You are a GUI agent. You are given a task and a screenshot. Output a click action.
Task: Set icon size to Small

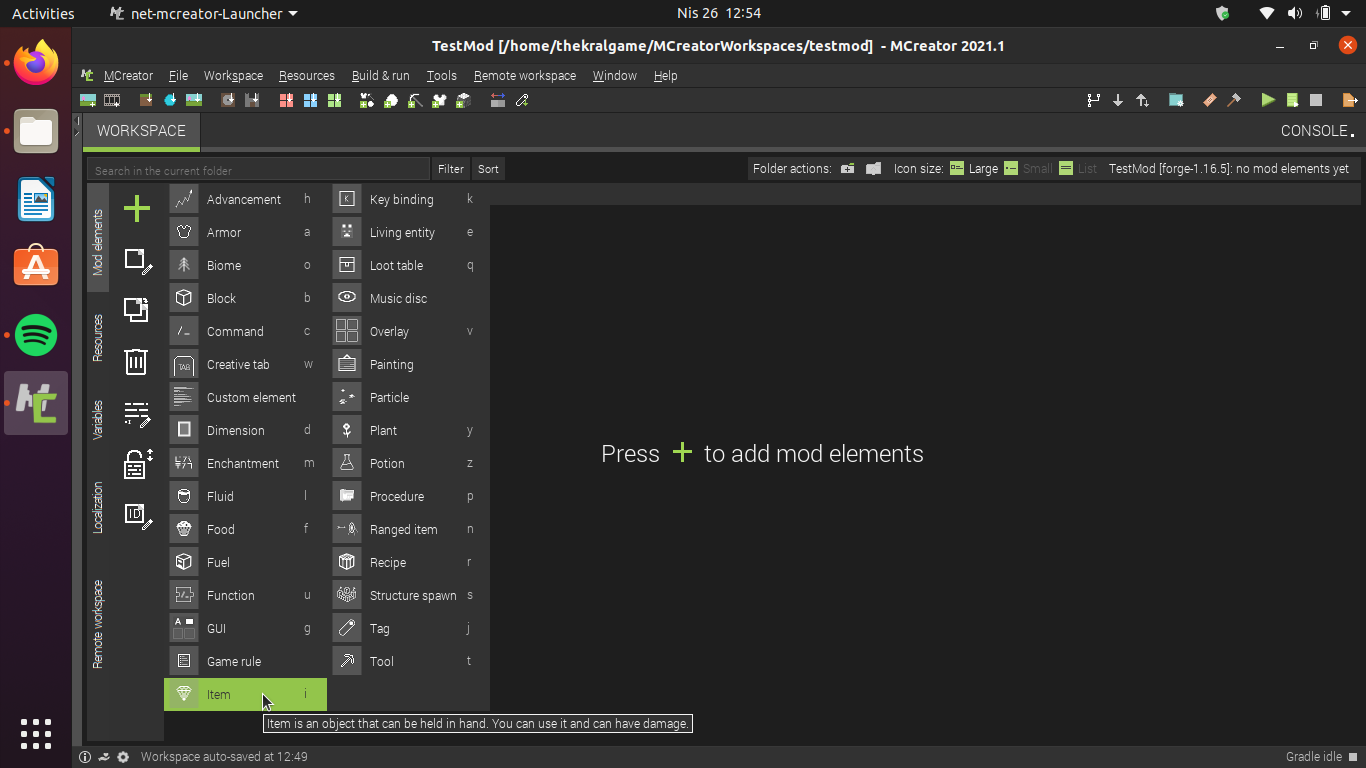point(1028,169)
